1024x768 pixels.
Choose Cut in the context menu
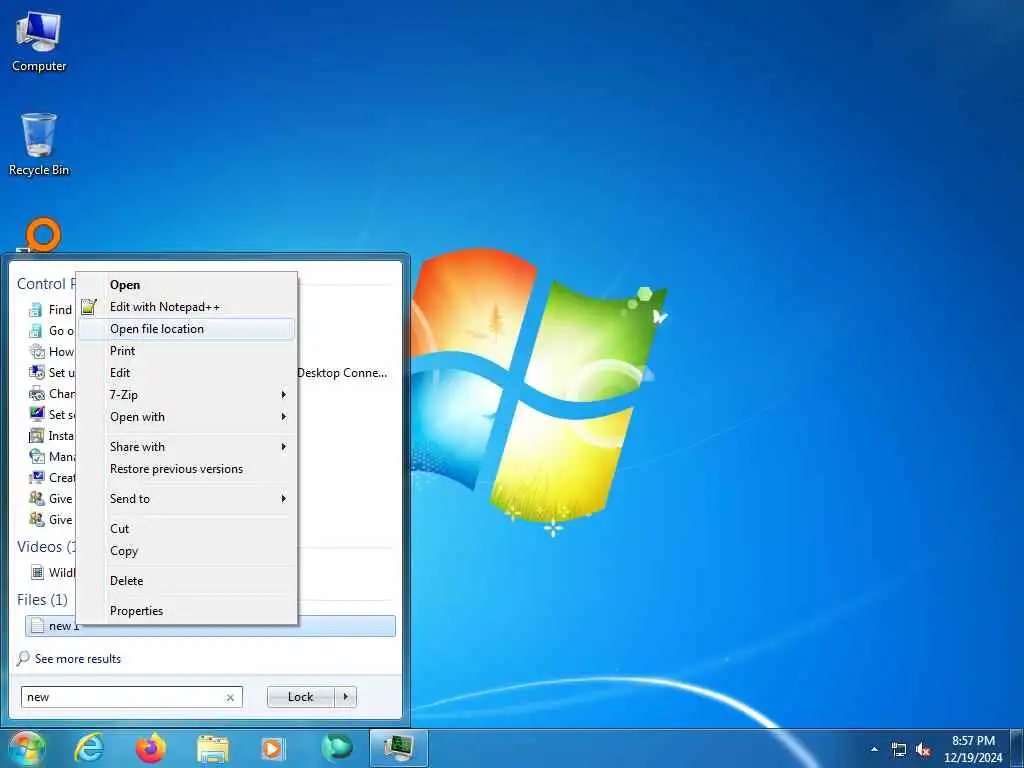(187, 528)
